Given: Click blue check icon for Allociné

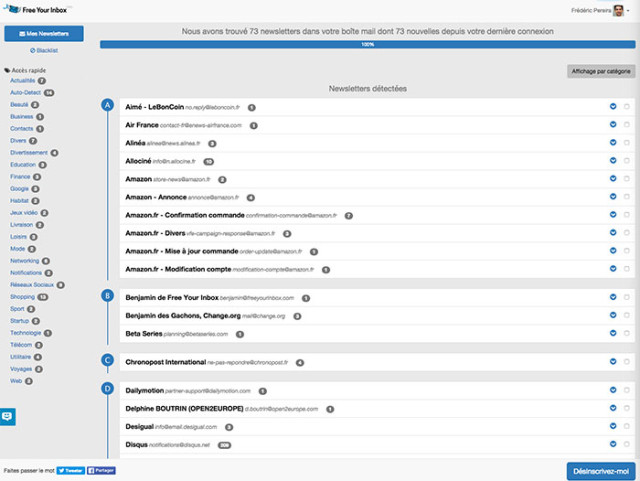Looking at the screenshot, I should coord(613,160).
